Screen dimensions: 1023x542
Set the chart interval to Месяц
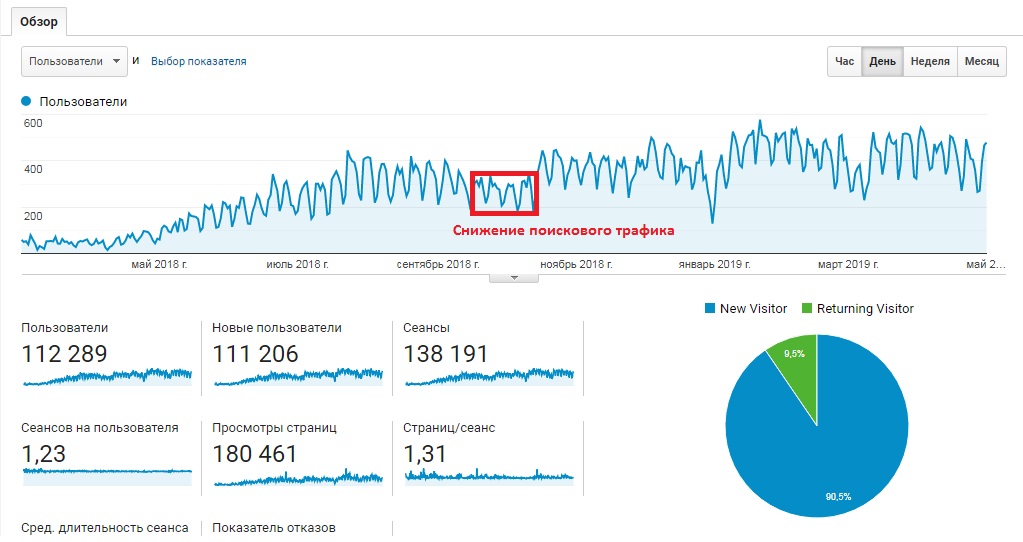tap(981, 61)
